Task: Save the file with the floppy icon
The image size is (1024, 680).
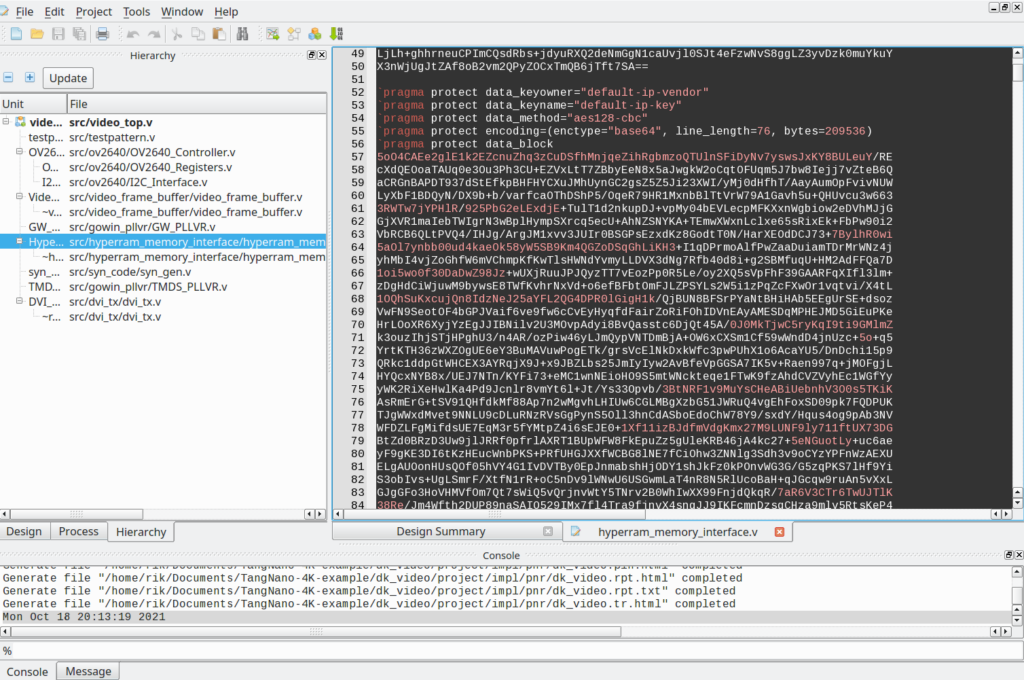Action: [58, 34]
